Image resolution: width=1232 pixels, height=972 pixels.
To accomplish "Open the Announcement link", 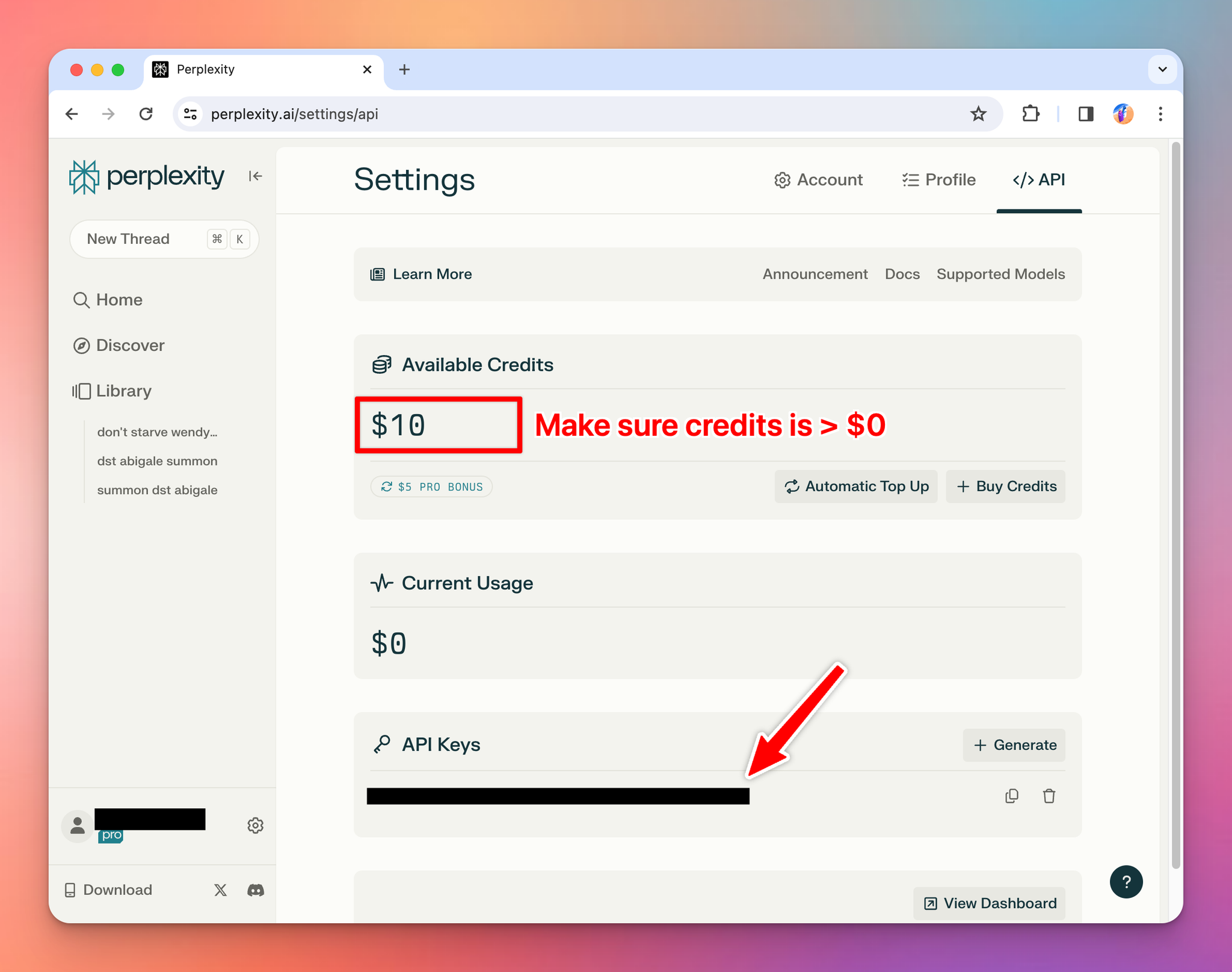I will [x=815, y=274].
